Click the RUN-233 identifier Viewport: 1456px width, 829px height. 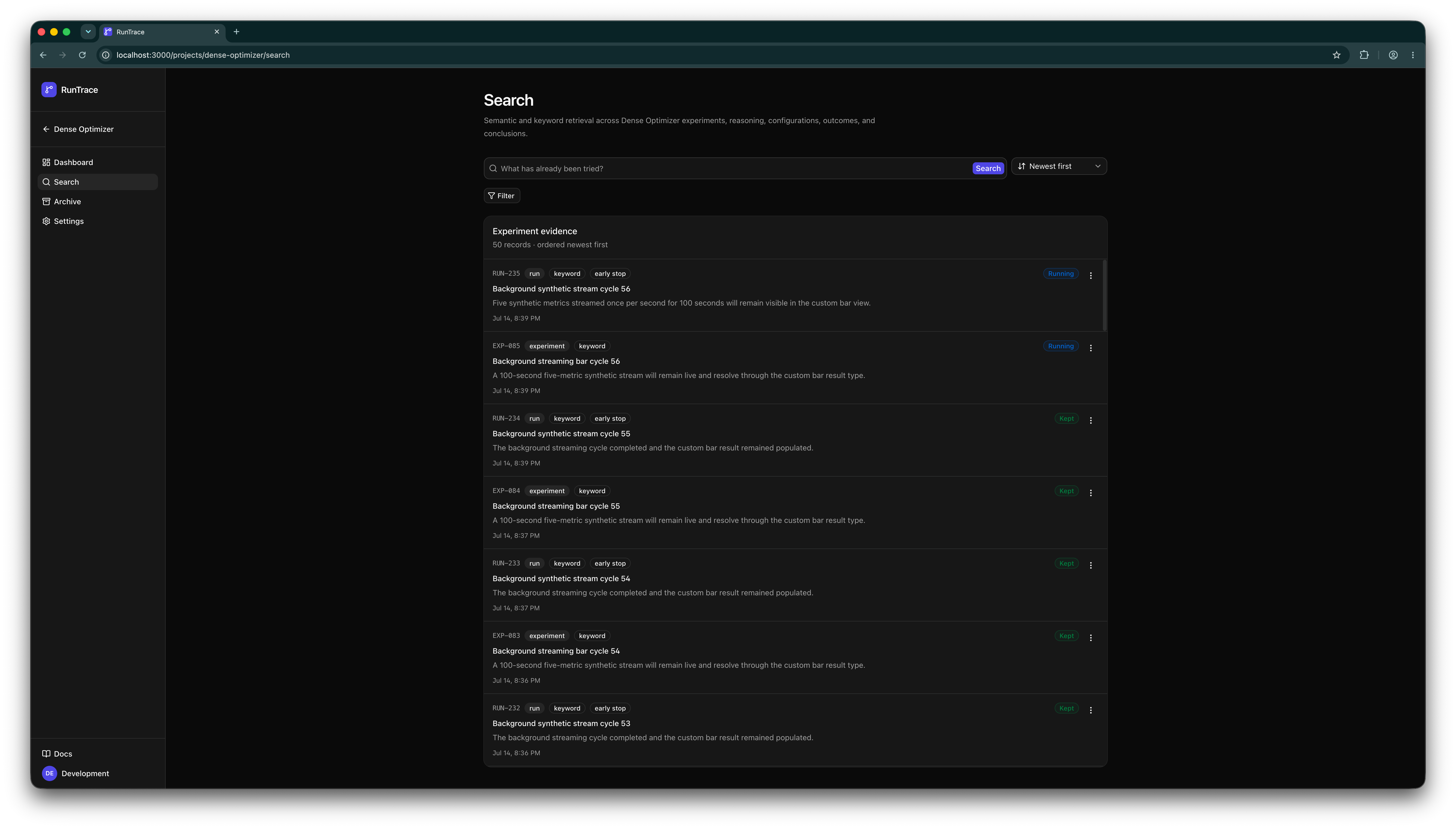(506, 563)
